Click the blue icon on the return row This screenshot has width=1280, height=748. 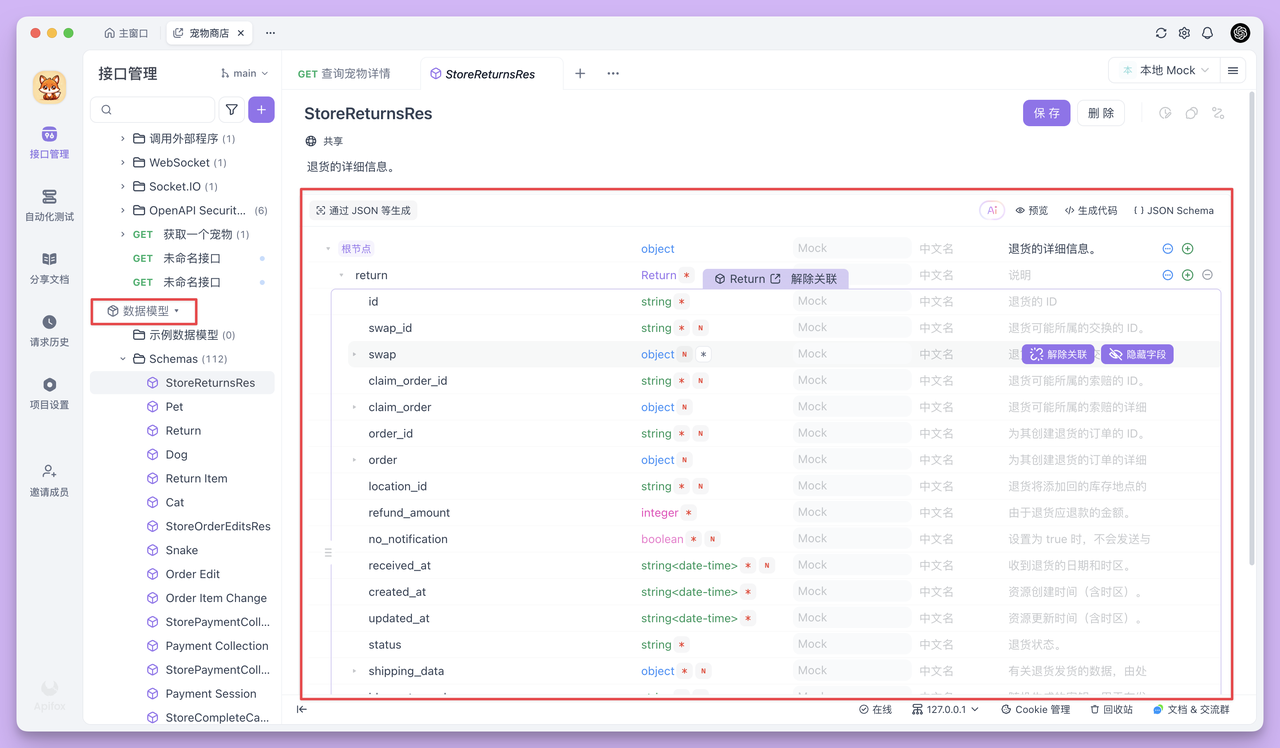click(x=1168, y=275)
